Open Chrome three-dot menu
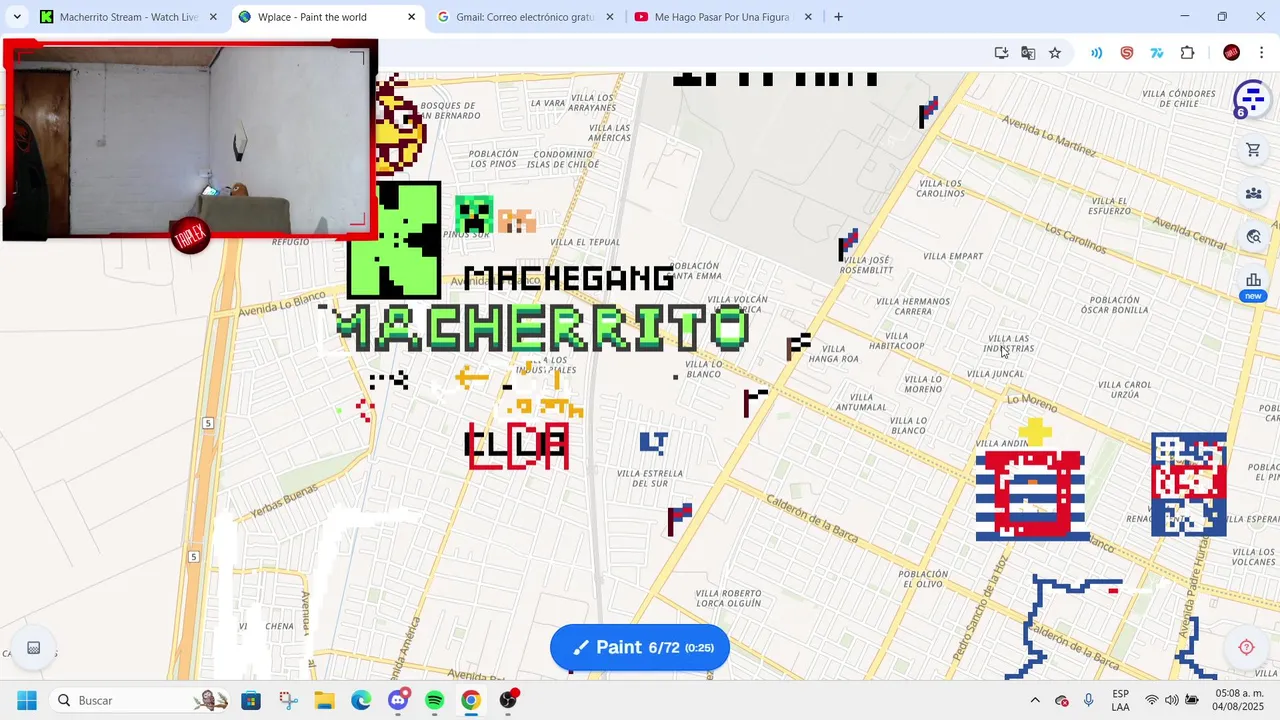This screenshot has height=720, width=1280. click(1262, 53)
